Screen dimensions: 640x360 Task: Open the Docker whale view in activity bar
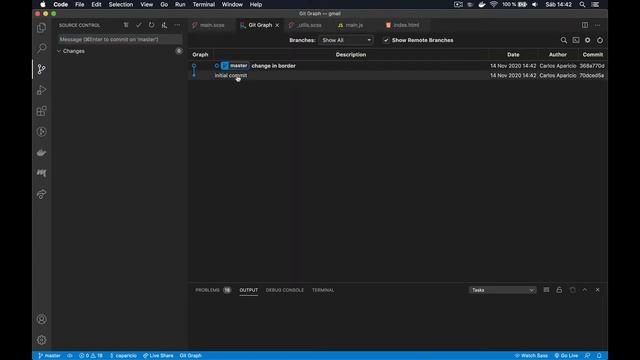[x=42, y=152]
